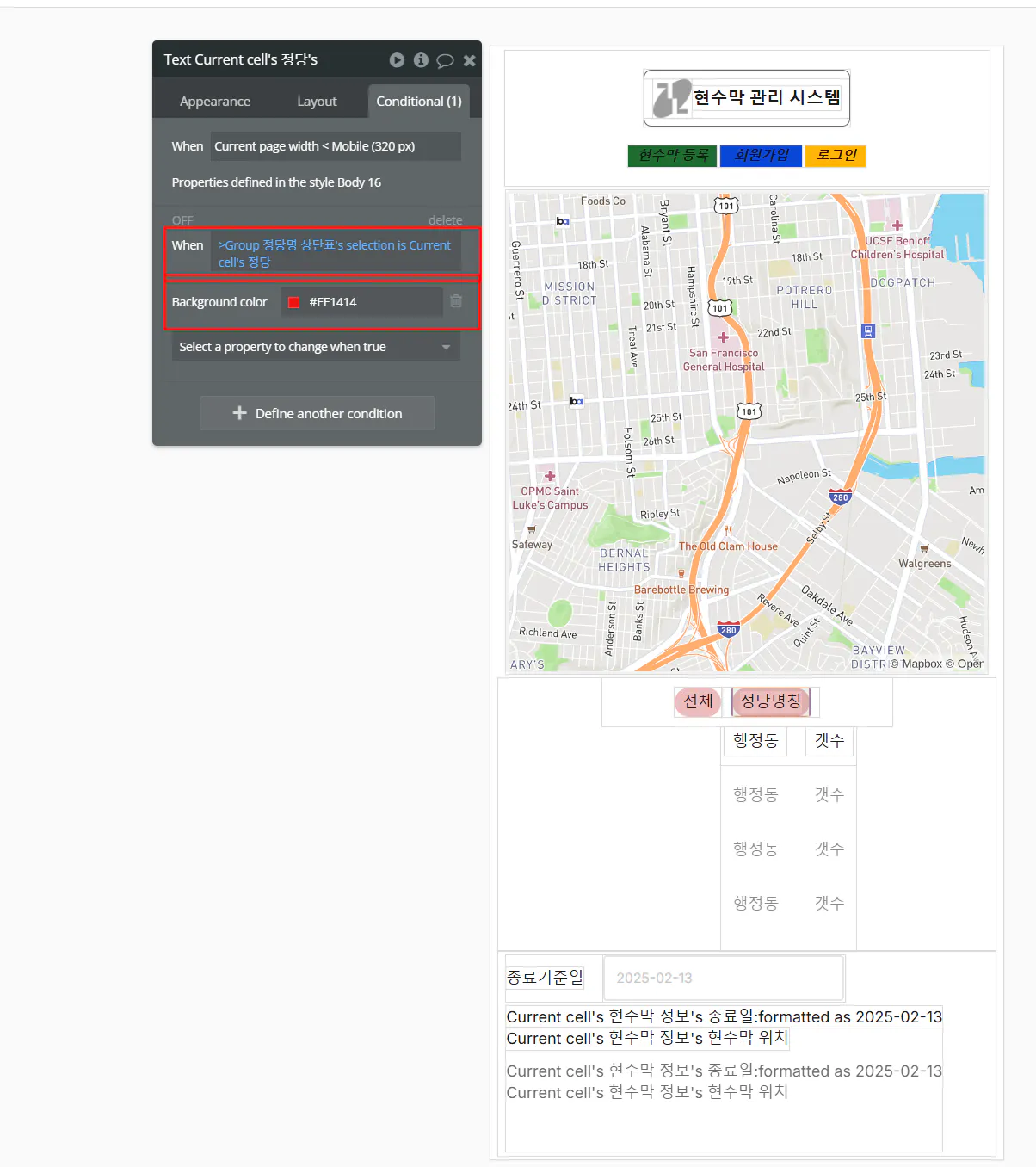This screenshot has height=1167, width=1036.
Task: Click the CPMC Saint Luke's Campus cross marker
Action: pyautogui.click(x=550, y=476)
